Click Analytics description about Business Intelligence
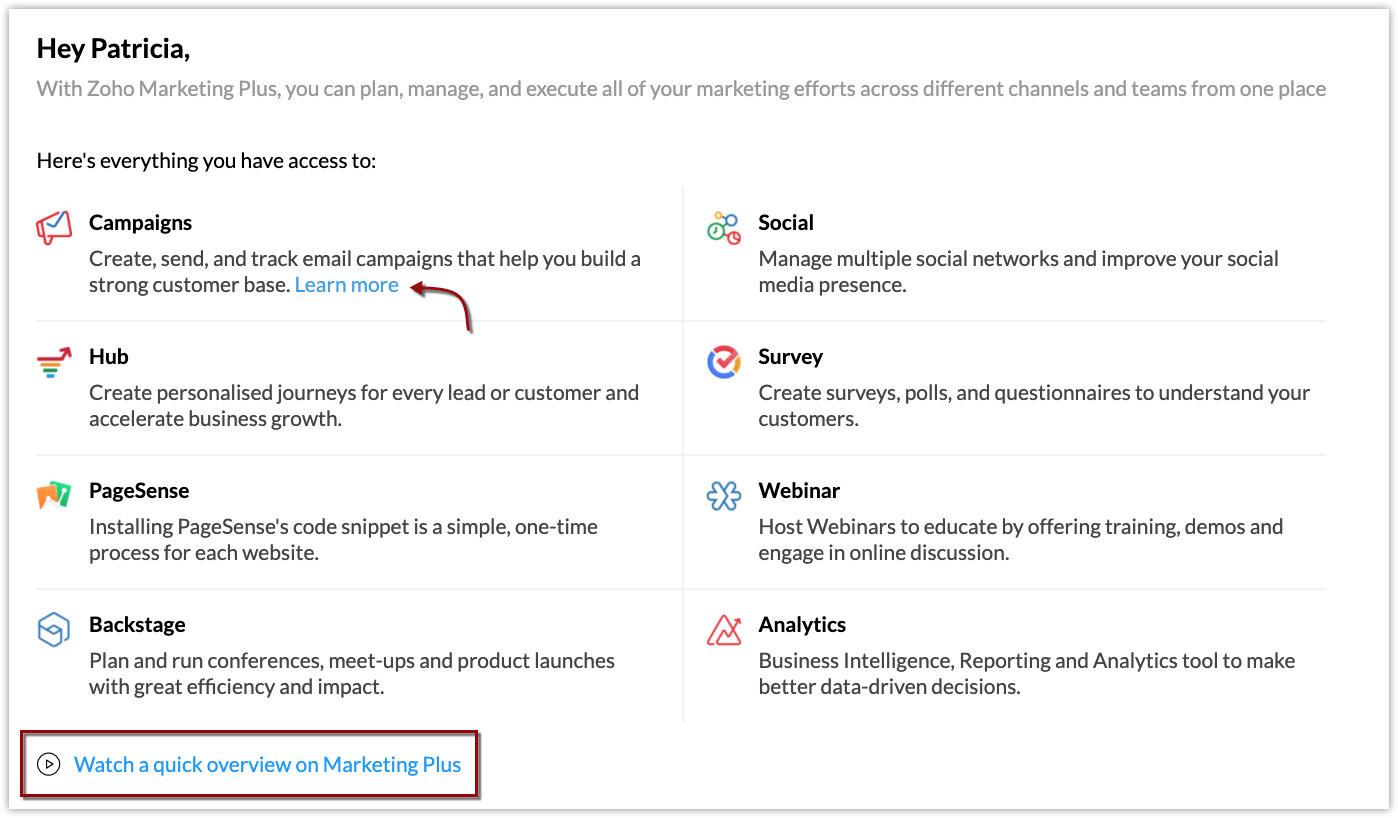Viewport: 1398px width, 818px height. coord(1027,674)
